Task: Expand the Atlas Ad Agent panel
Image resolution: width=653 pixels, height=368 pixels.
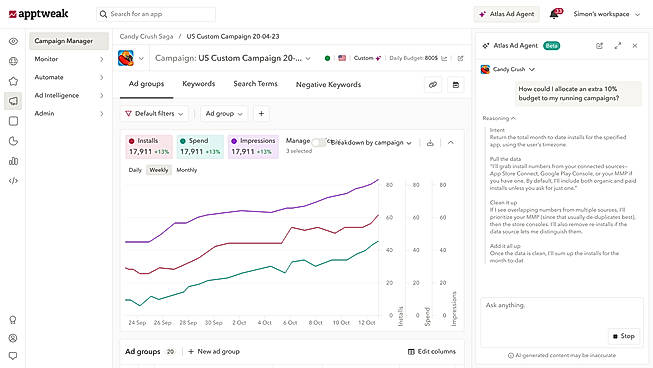Action: [x=618, y=46]
